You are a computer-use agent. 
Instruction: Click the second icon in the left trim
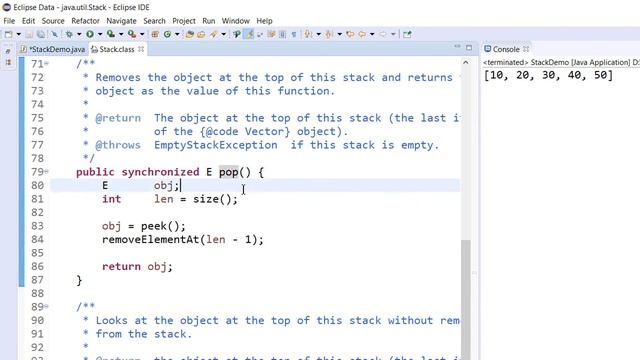8,62
